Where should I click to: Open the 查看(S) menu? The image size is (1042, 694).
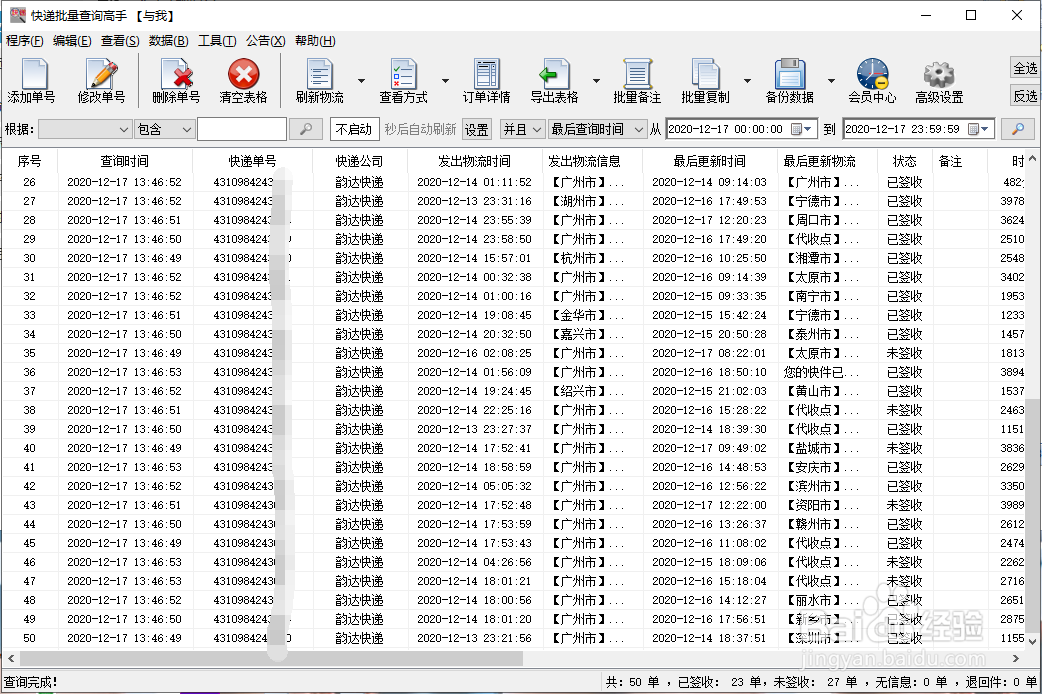(x=120, y=41)
